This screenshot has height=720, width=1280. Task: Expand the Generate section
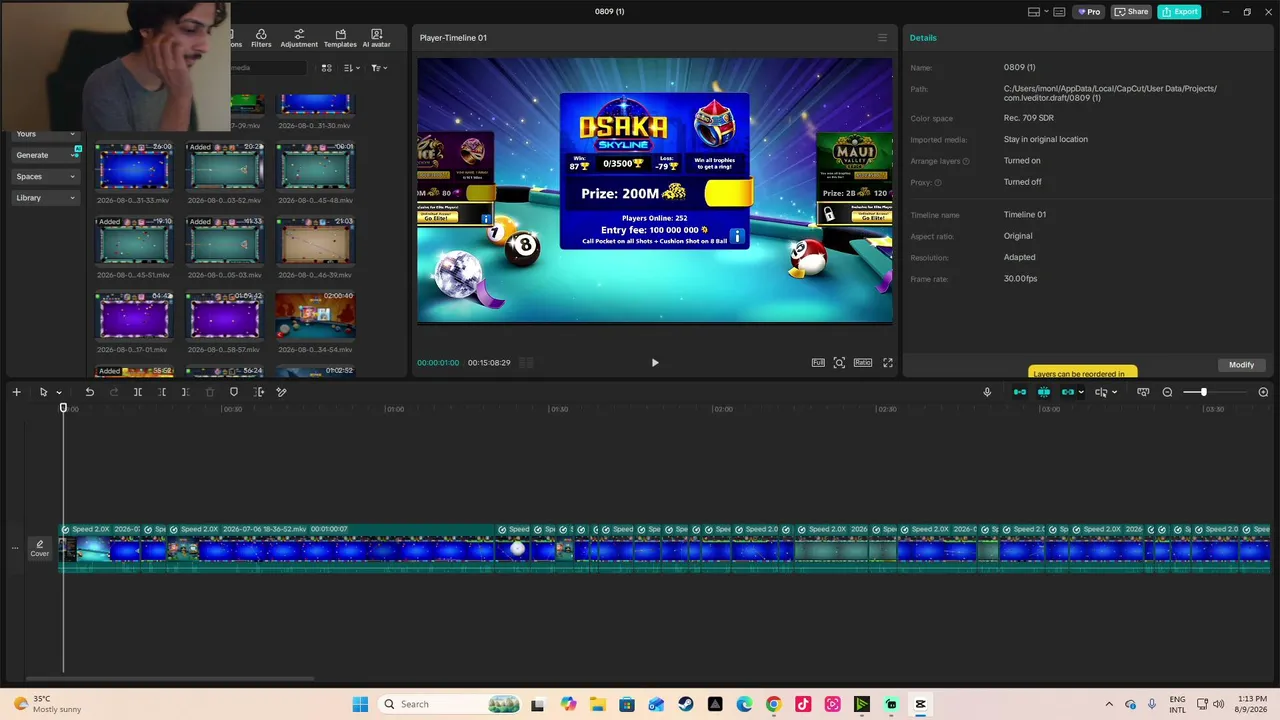point(45,155)
